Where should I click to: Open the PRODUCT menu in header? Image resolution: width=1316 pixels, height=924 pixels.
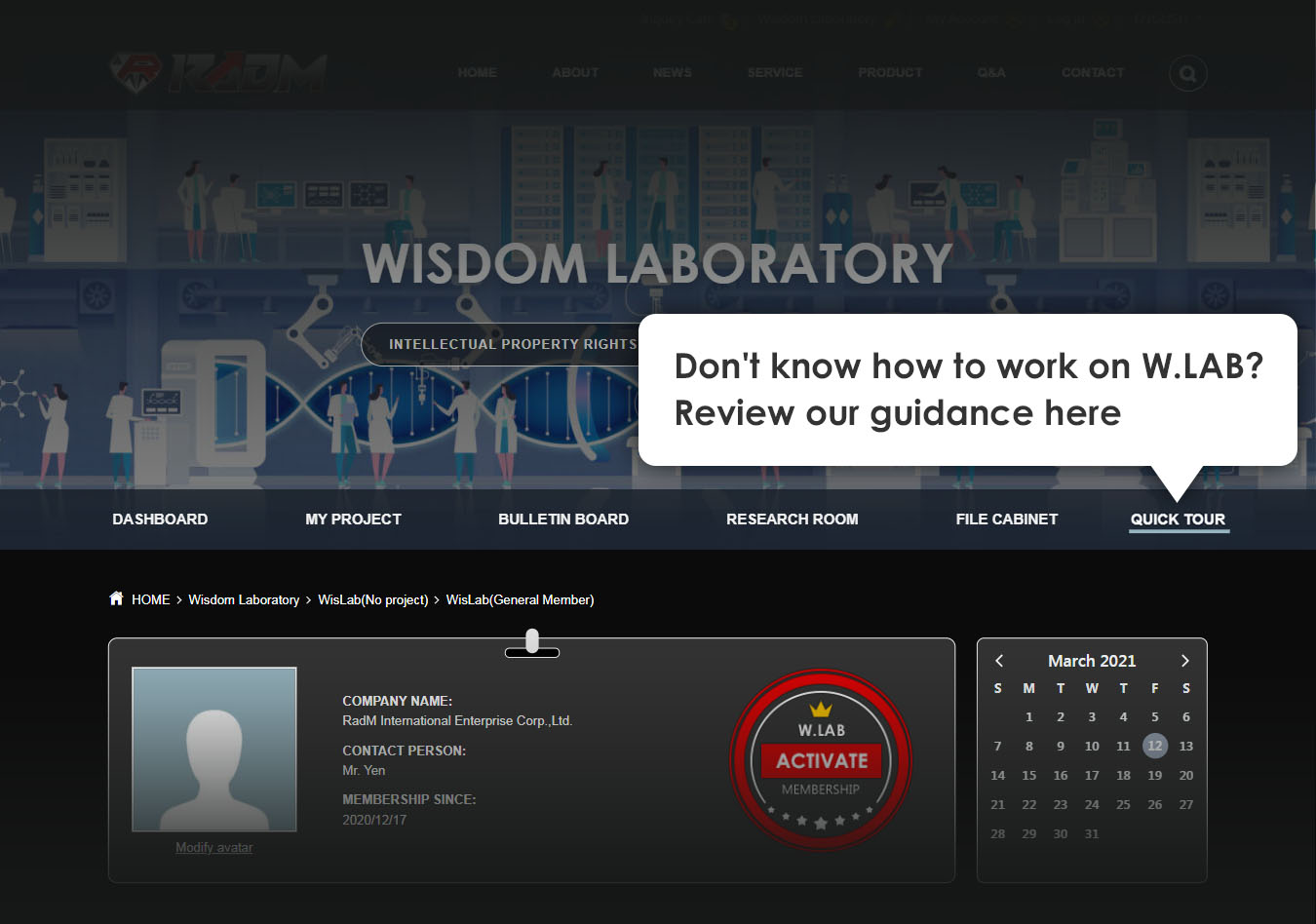(x=890, y=73)
